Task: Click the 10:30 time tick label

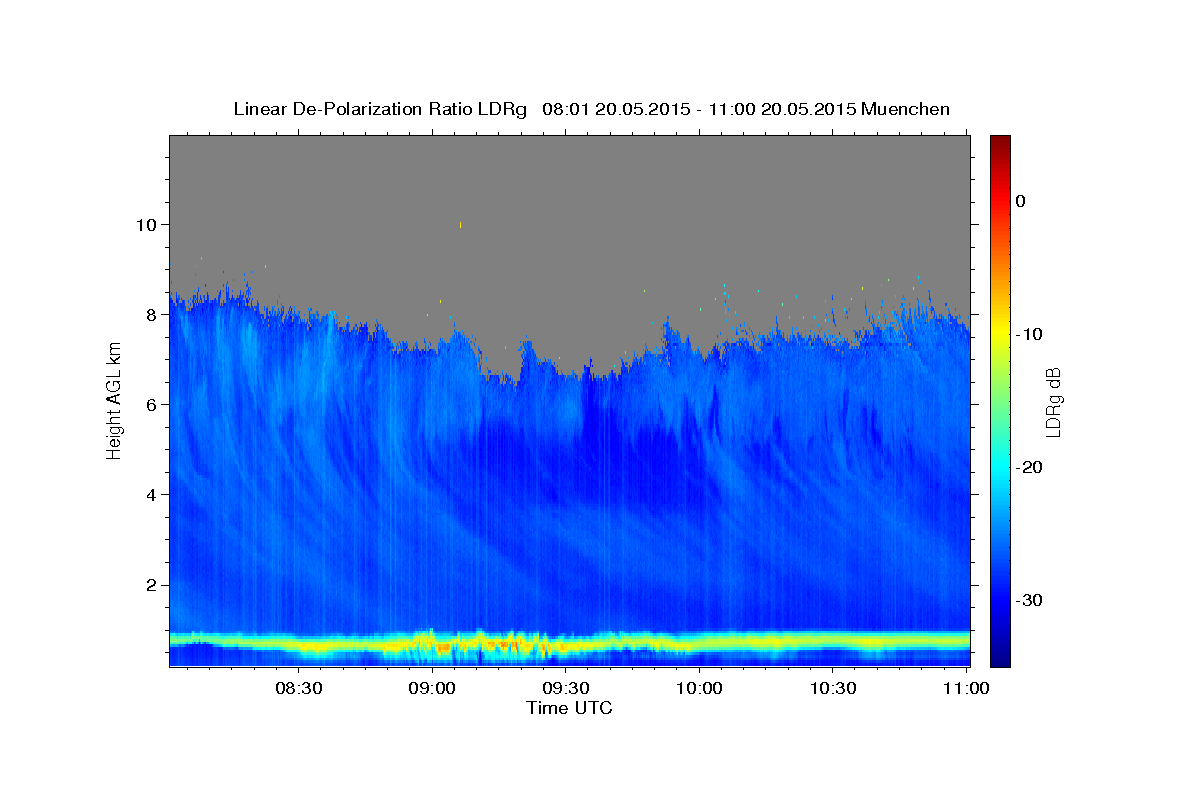Action: point(833,688)
